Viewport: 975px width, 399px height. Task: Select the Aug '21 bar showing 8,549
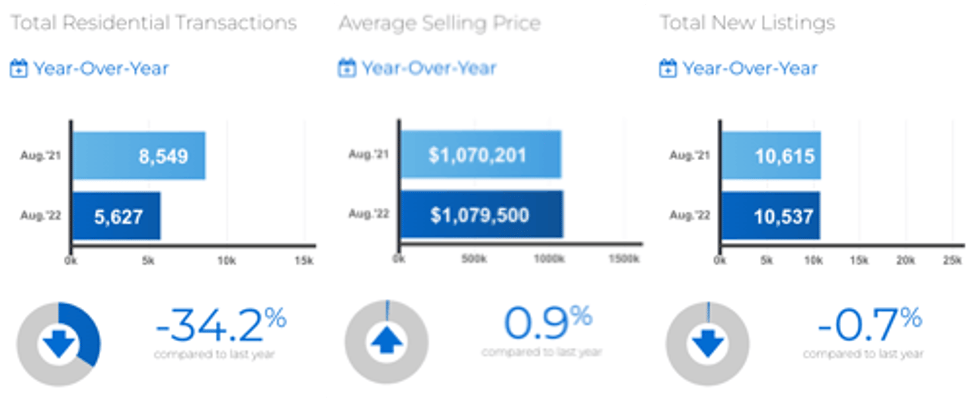point(139,155)
